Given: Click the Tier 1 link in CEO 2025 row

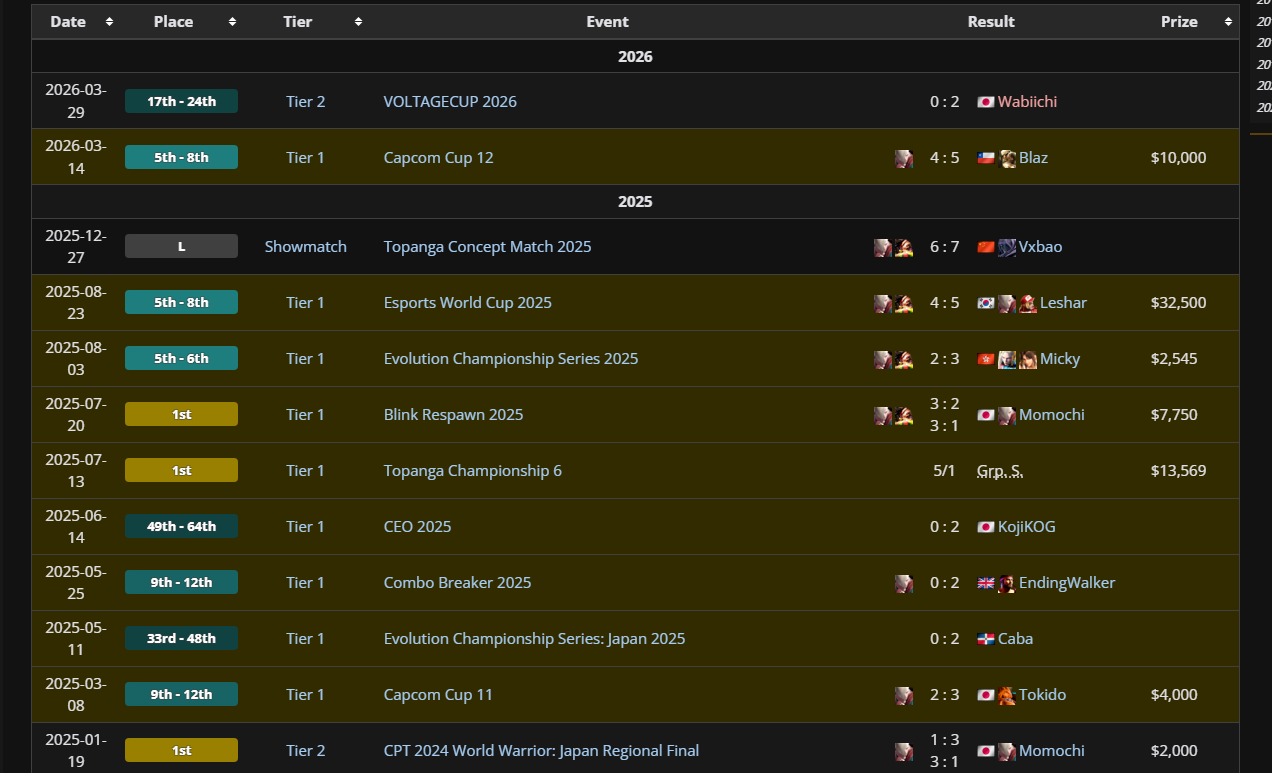Looking at the screenshot, I should click(x=305, y=527).
